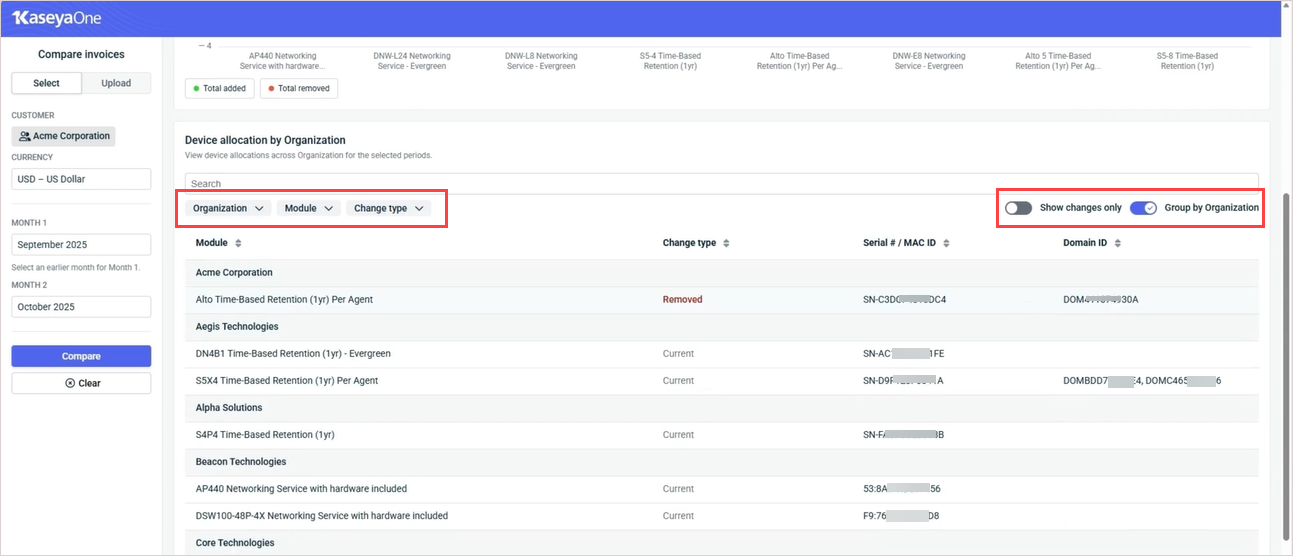Switch to the Upload tab
Image resolution: width=1293 pixels, height=556 pixels.
pos(116,83)
